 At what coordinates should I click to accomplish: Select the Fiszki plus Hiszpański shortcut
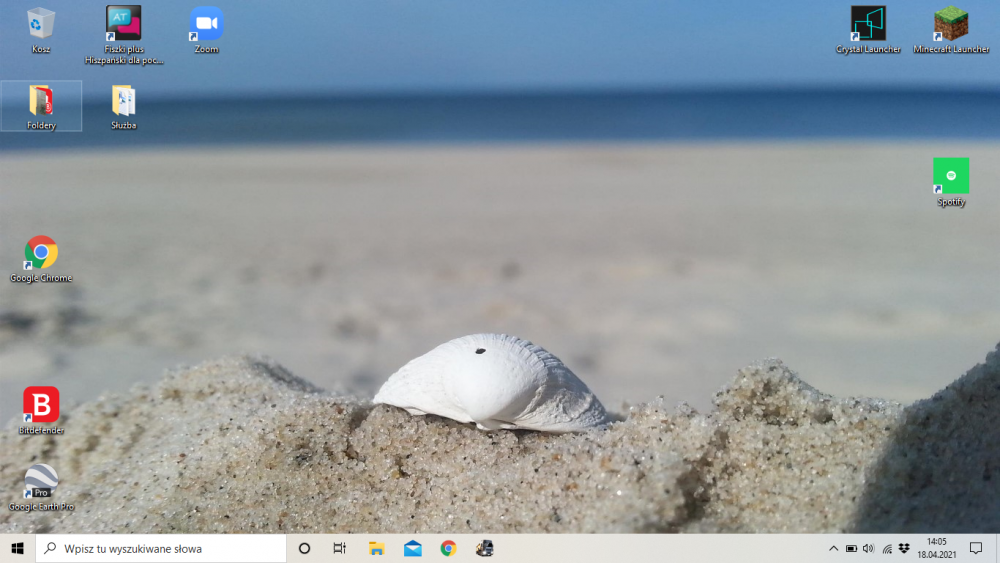coord(124,24)
